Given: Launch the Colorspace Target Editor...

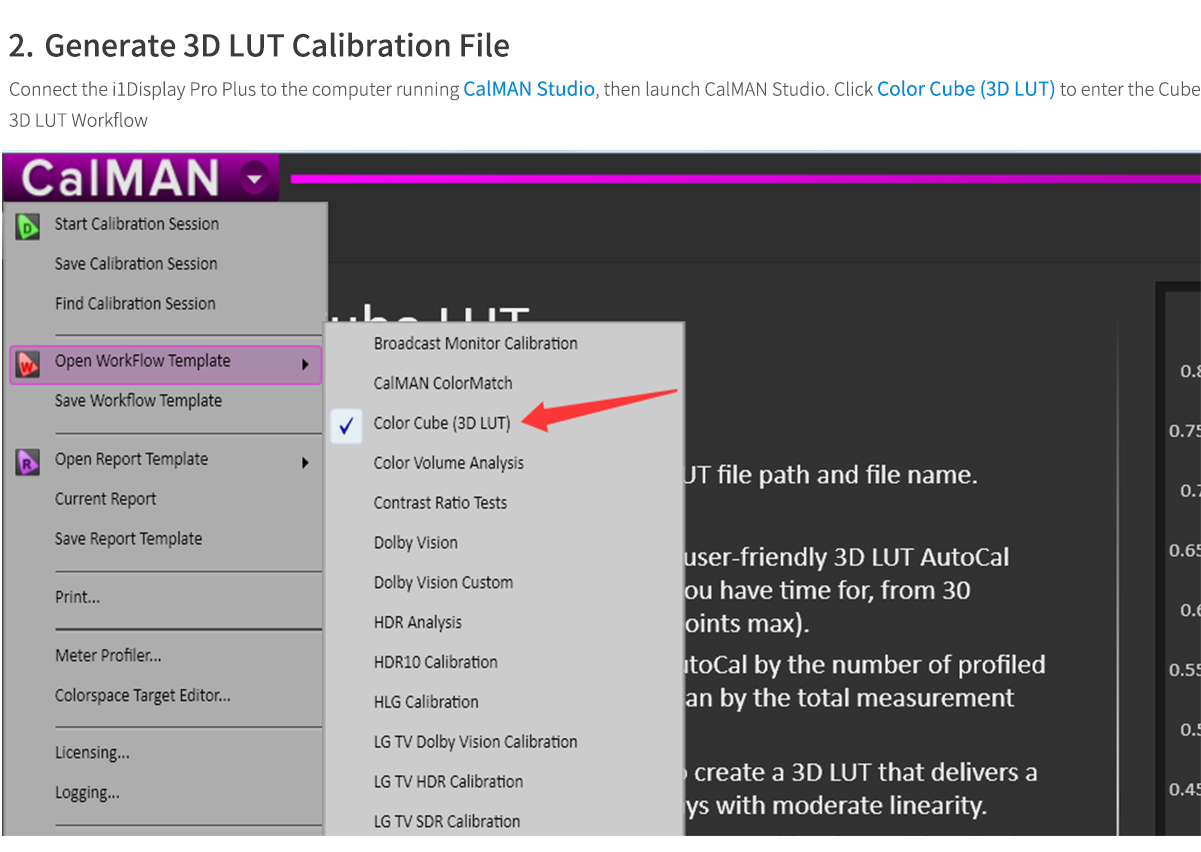Looking at the screenshot, I should pyautogui.click(x=143, y=696).
